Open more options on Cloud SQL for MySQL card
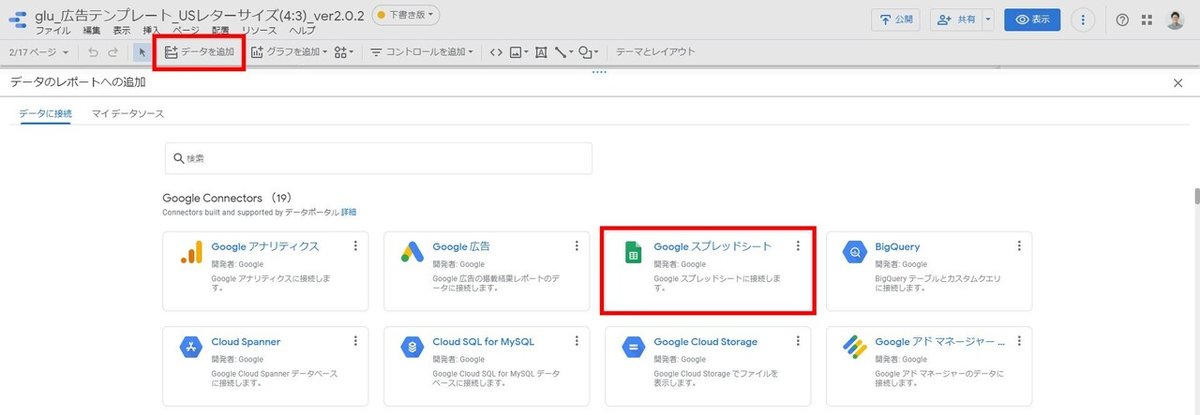The width and height of the screenshot is (1200, 415). click(x=576, y=341)
